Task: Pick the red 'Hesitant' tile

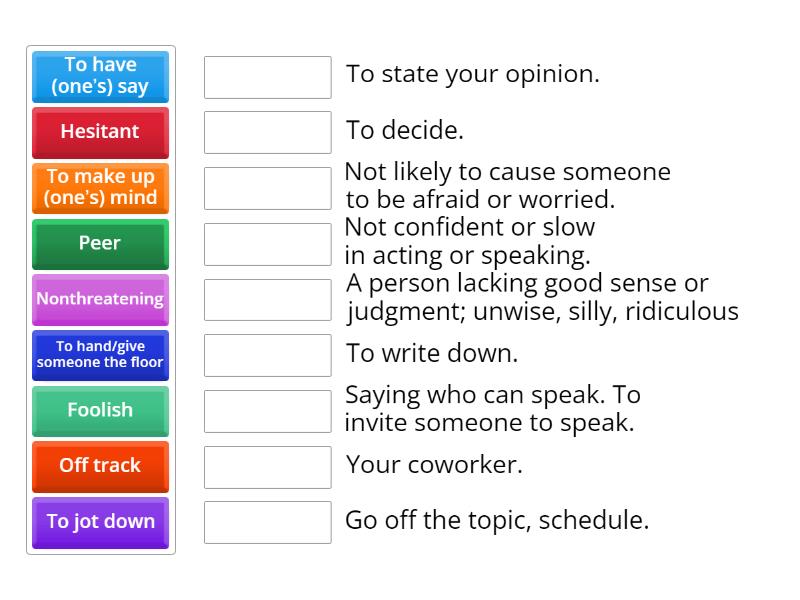Action: pos(100,132)
